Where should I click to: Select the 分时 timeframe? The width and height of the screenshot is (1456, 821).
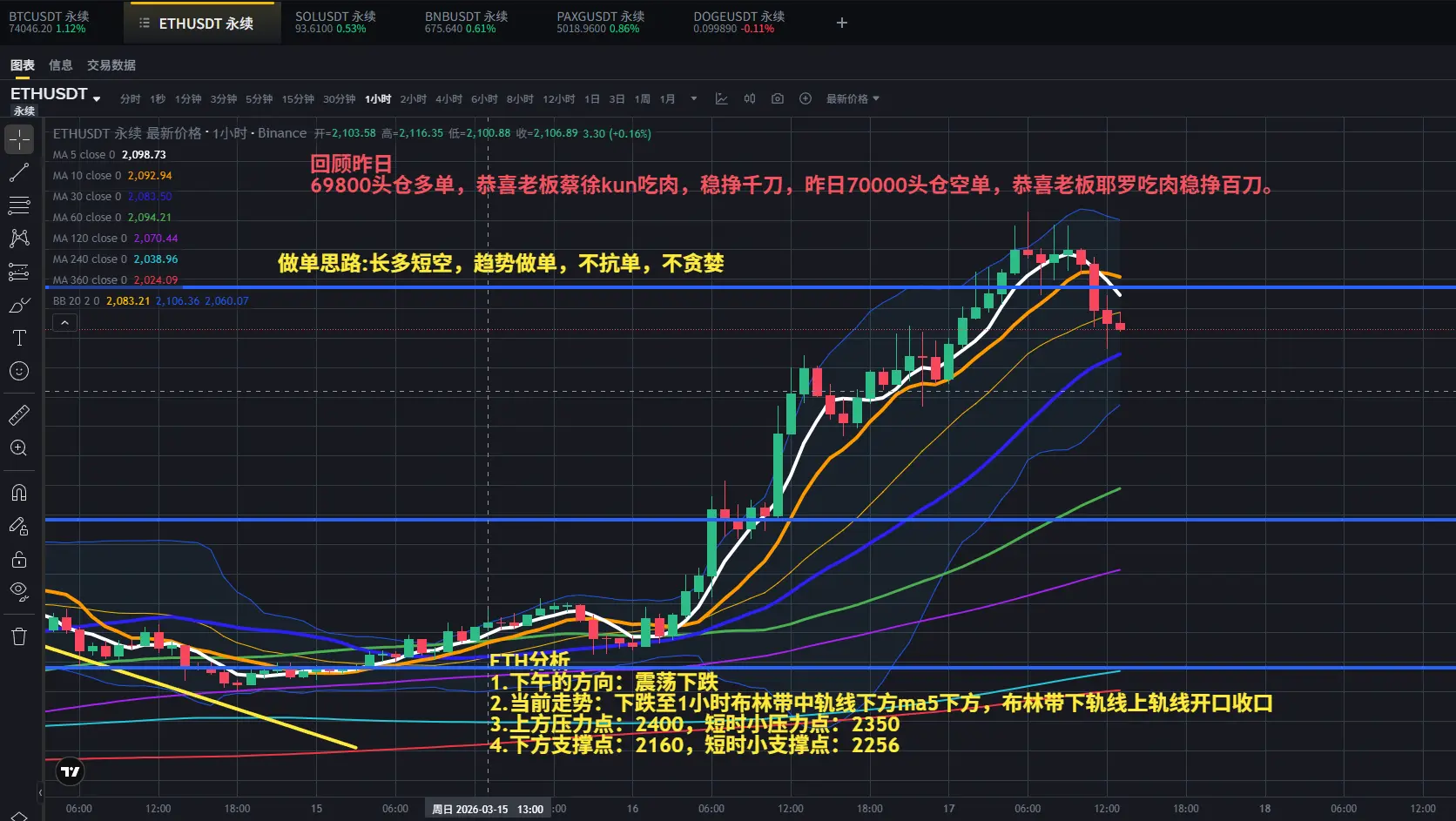pos(131,98)
